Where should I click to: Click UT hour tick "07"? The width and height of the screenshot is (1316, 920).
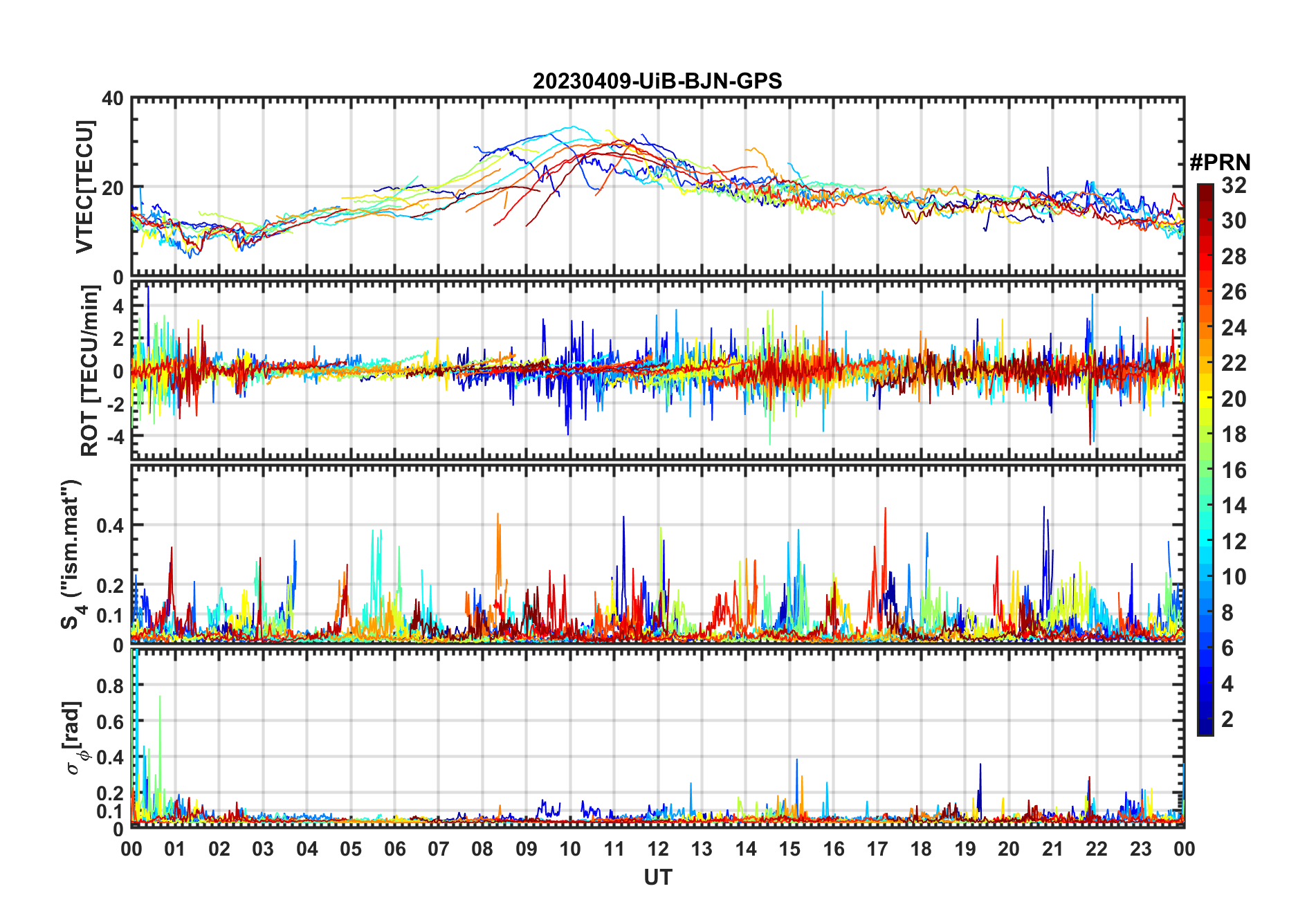pyautogui.click(x=439, y=849)
